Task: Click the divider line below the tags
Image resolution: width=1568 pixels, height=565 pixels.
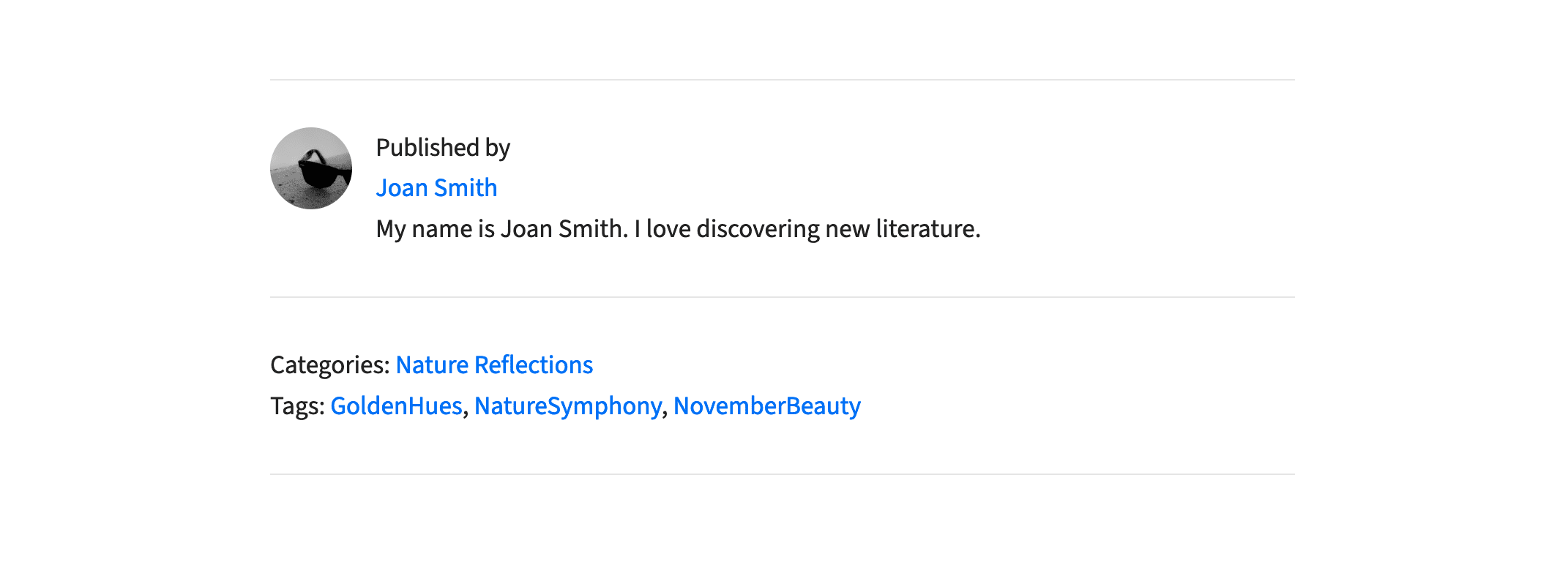Action: [x=783, y=474]
